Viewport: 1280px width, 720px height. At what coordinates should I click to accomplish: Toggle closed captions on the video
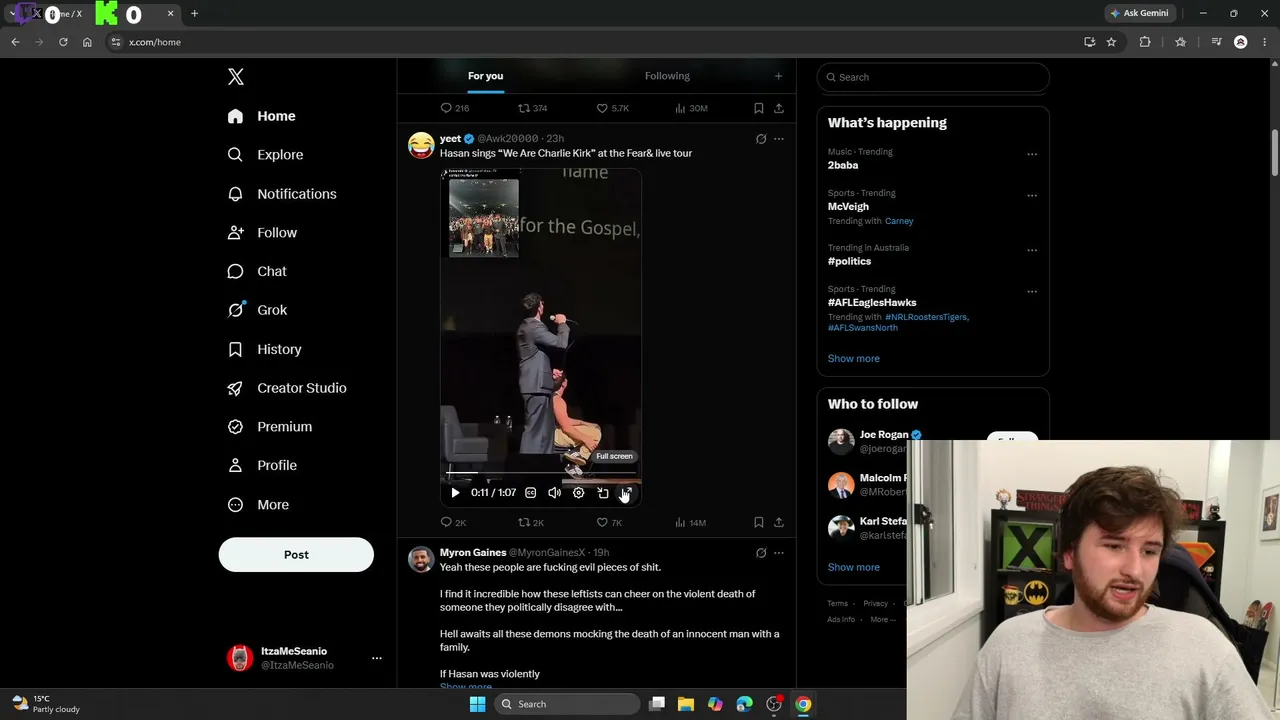point(530,493)
